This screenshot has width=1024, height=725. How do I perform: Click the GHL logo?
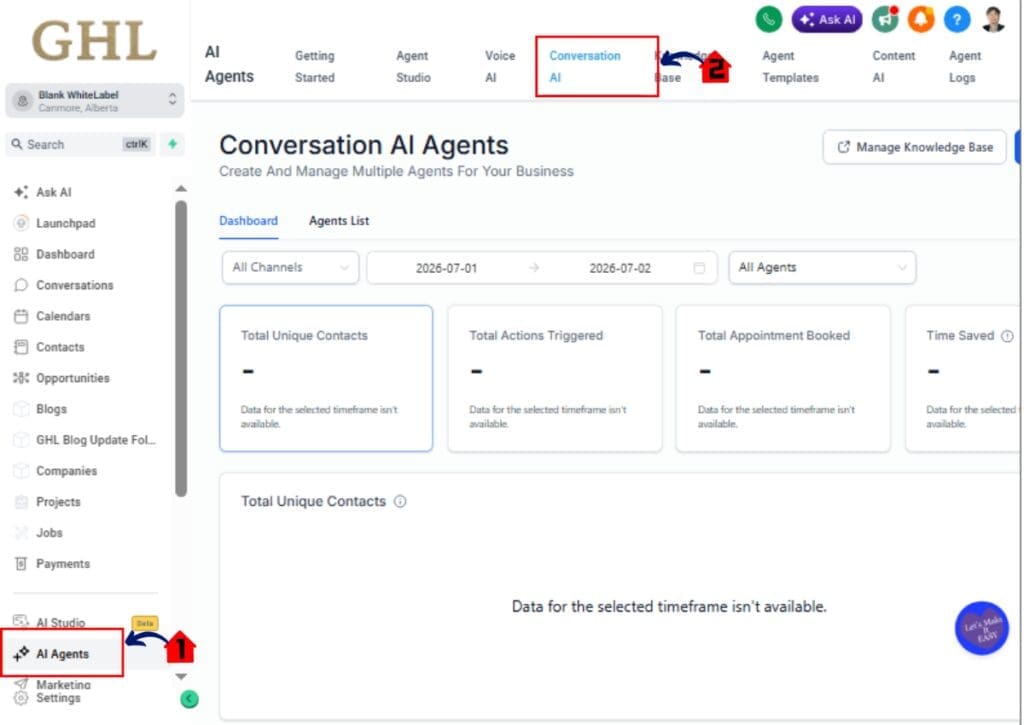95,41
